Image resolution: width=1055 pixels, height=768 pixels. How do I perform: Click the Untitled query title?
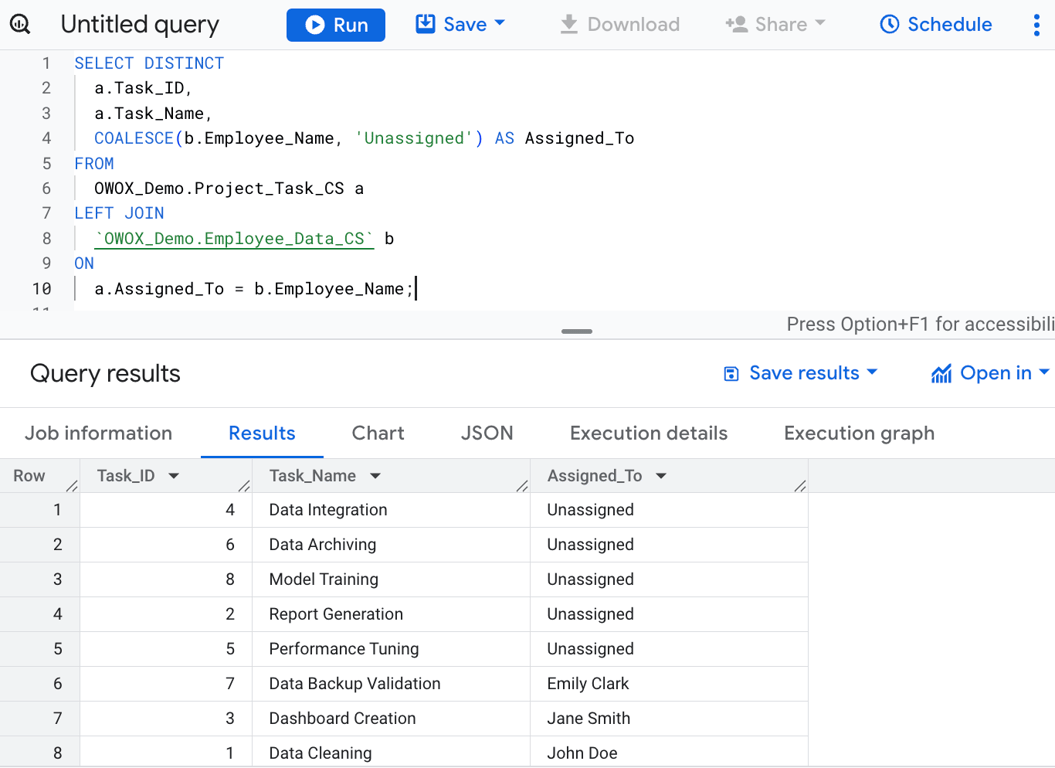(x=140, y=24)
